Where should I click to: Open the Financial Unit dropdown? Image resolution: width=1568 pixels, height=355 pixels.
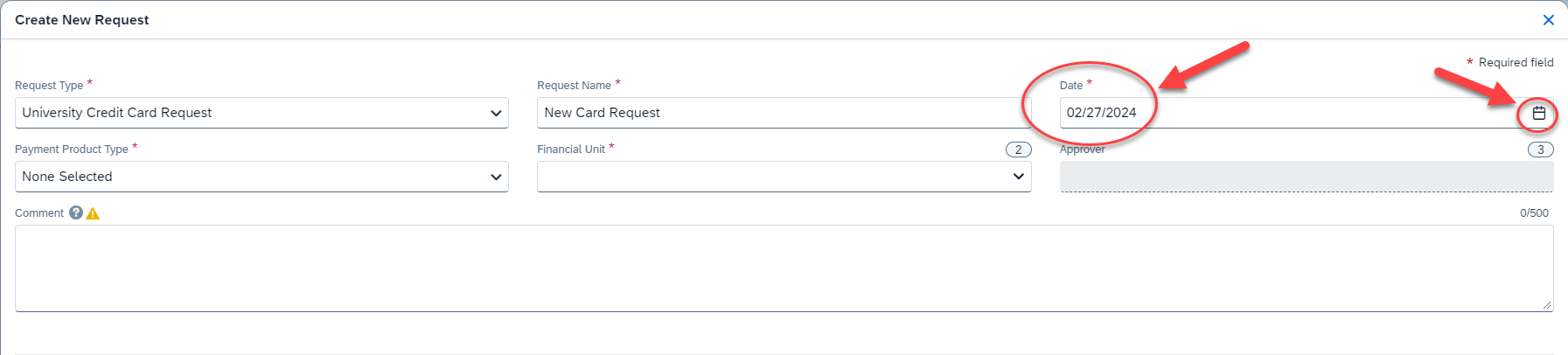pos(784,177)
